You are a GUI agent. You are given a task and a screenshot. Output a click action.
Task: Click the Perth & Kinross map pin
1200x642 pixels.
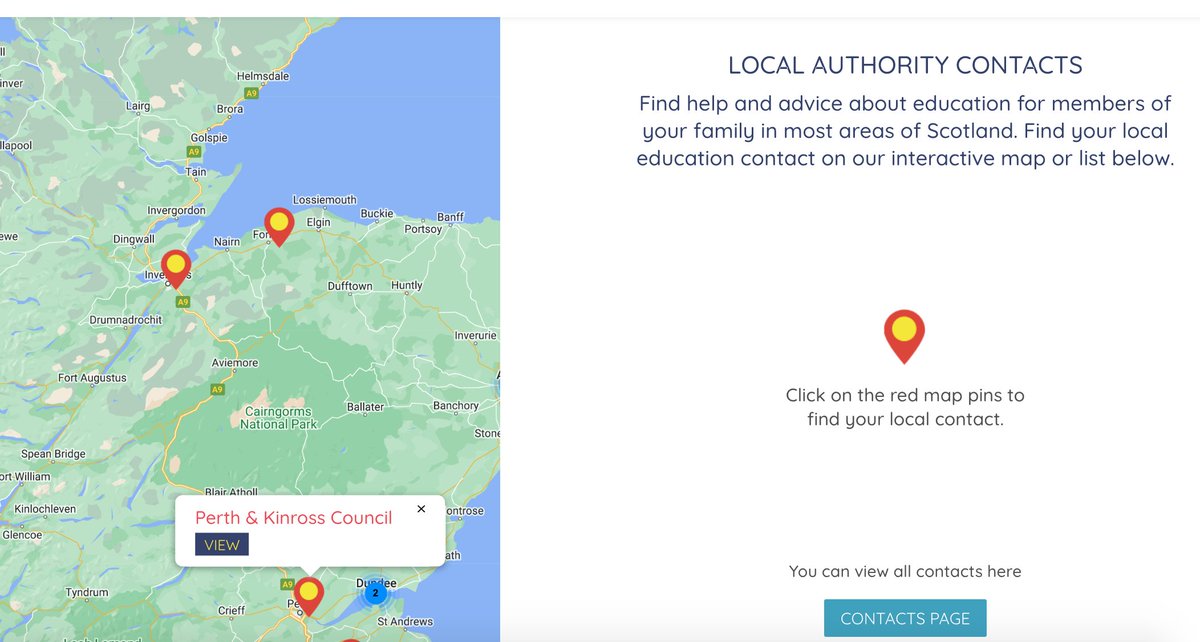click(307, 592)
